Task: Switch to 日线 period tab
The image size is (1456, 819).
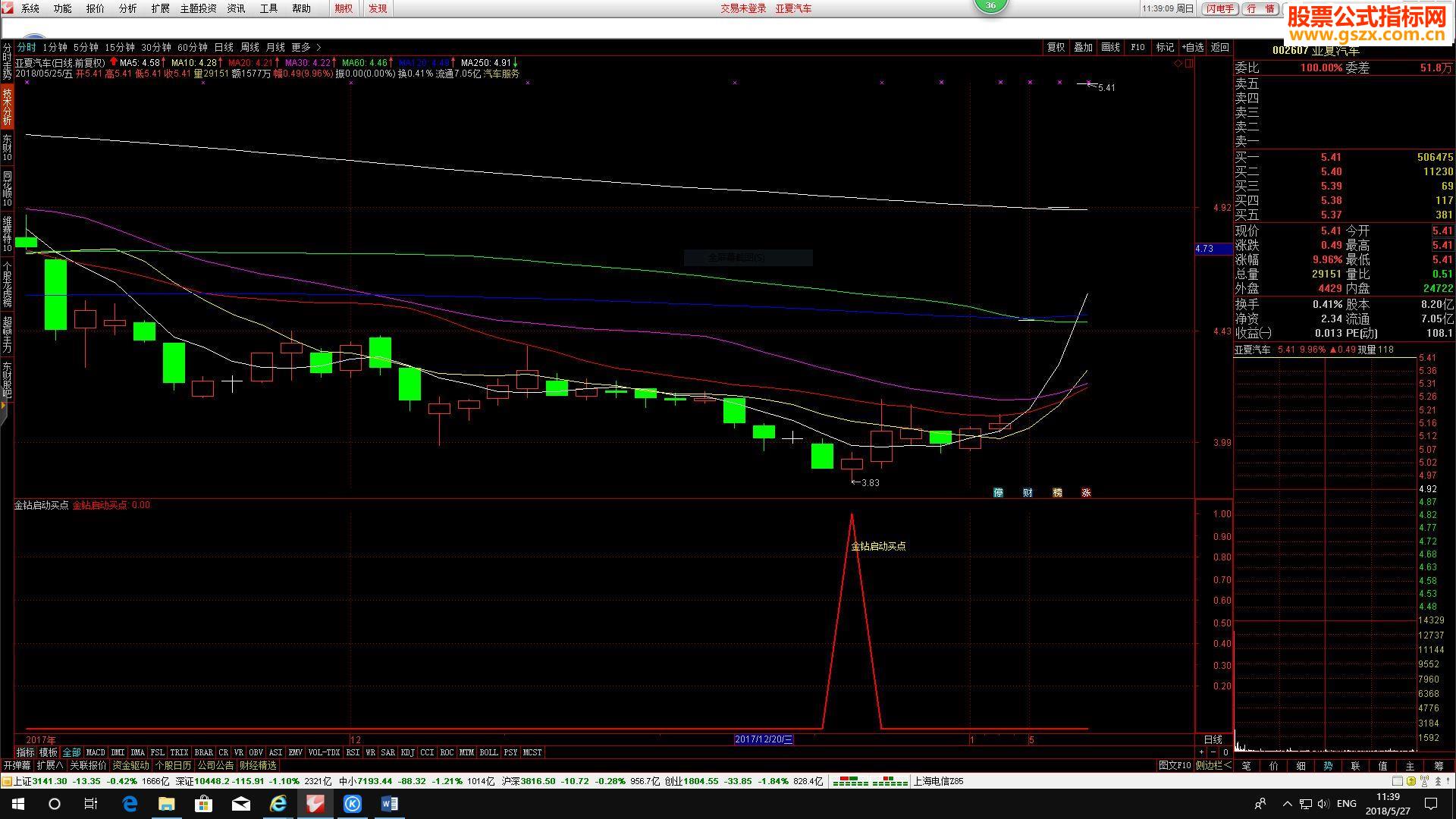Action: pos(224,47)
